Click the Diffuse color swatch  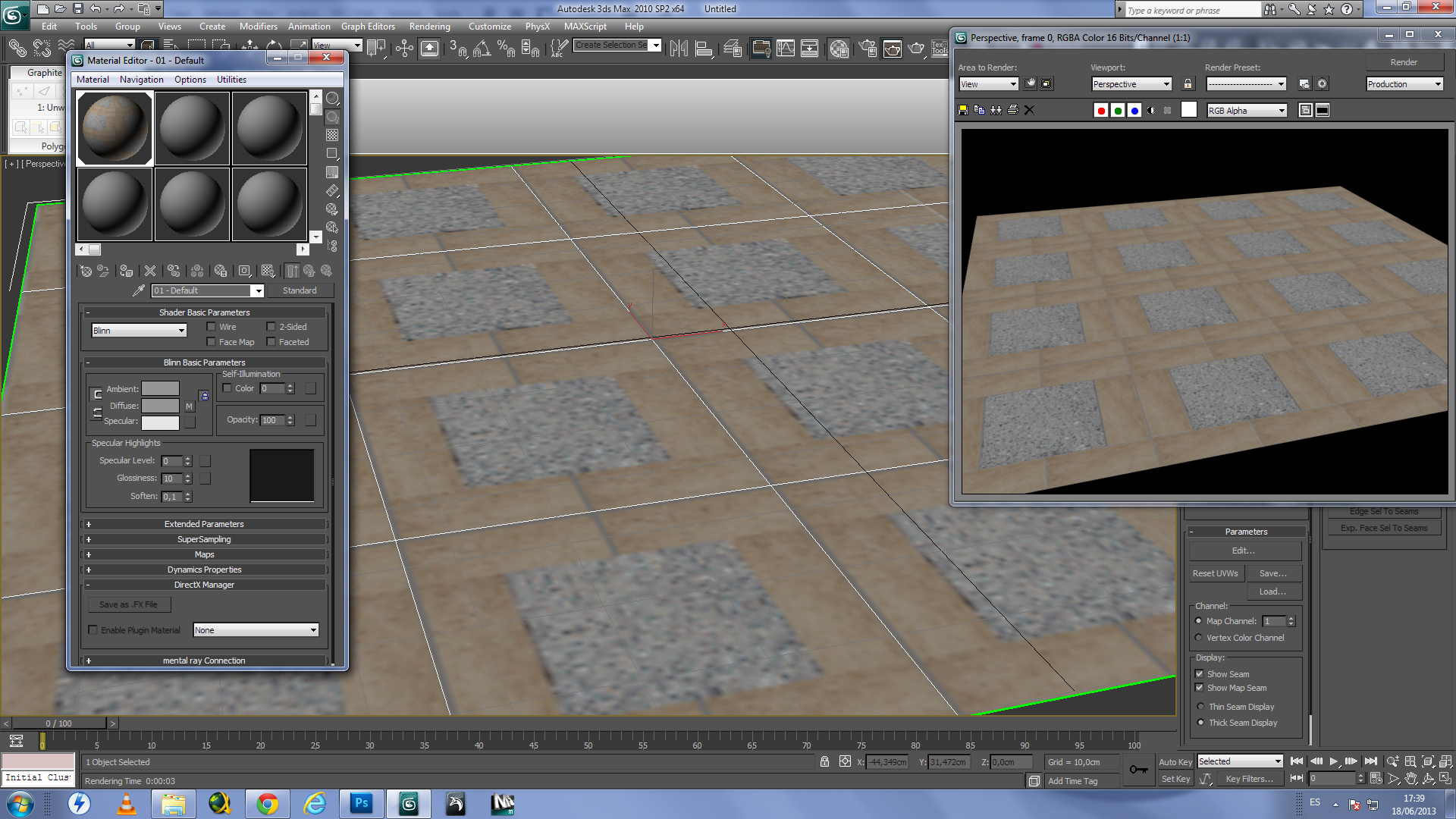click(160, 406)
